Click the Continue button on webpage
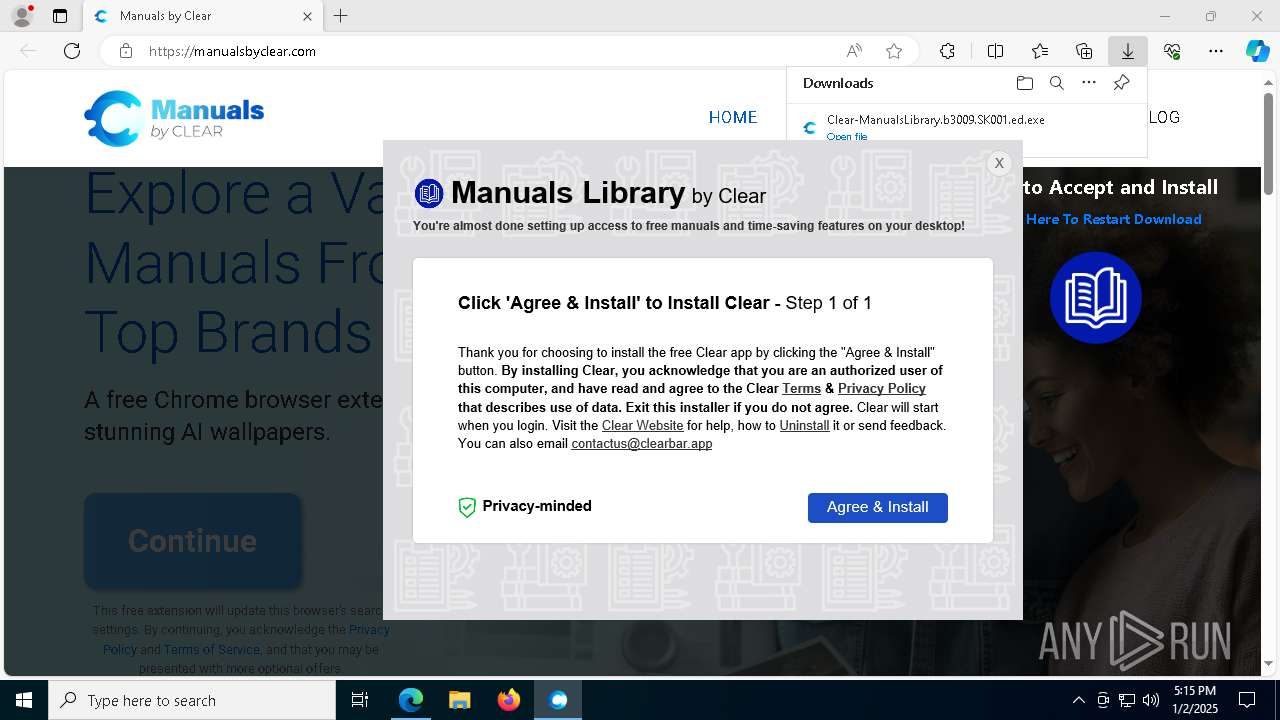1280x720 pixels. 192,541
